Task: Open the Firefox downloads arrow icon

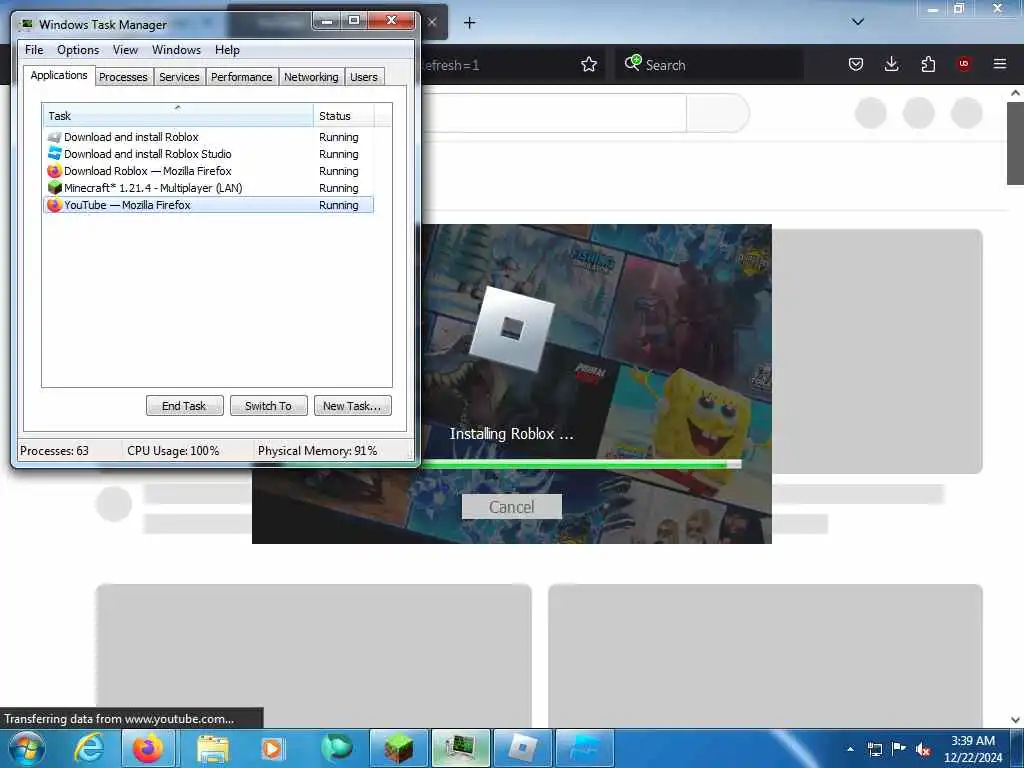Action: coord(891,64)
